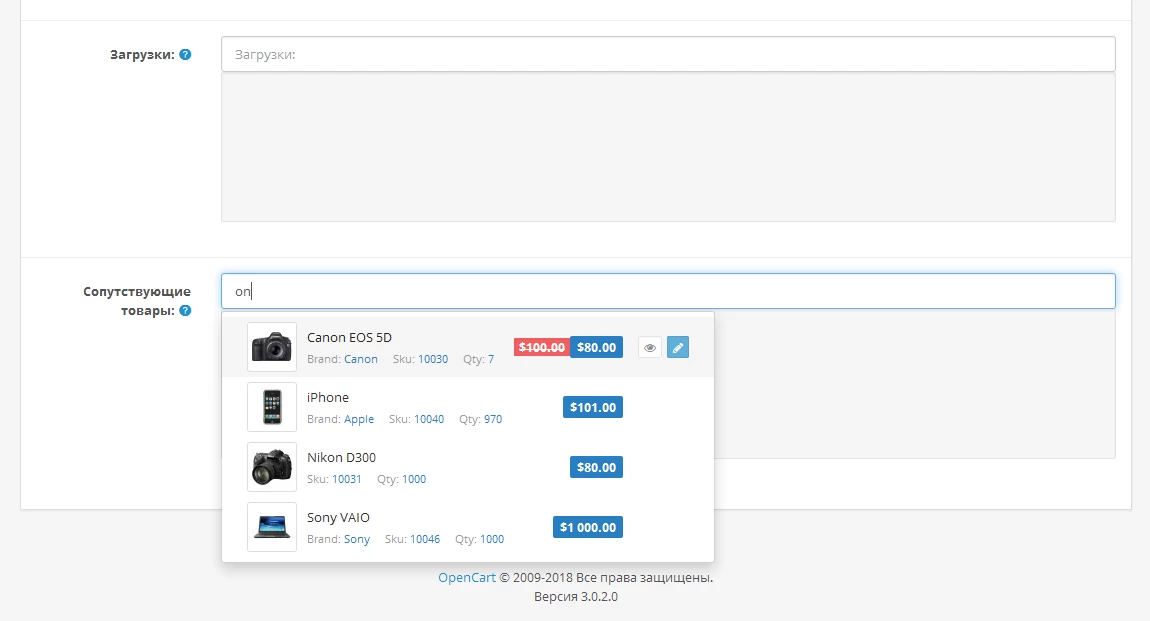The height and width of the screenshot is (621, 1150).
Task: Click the Apple brand link
Action: [x=359, y=419]
